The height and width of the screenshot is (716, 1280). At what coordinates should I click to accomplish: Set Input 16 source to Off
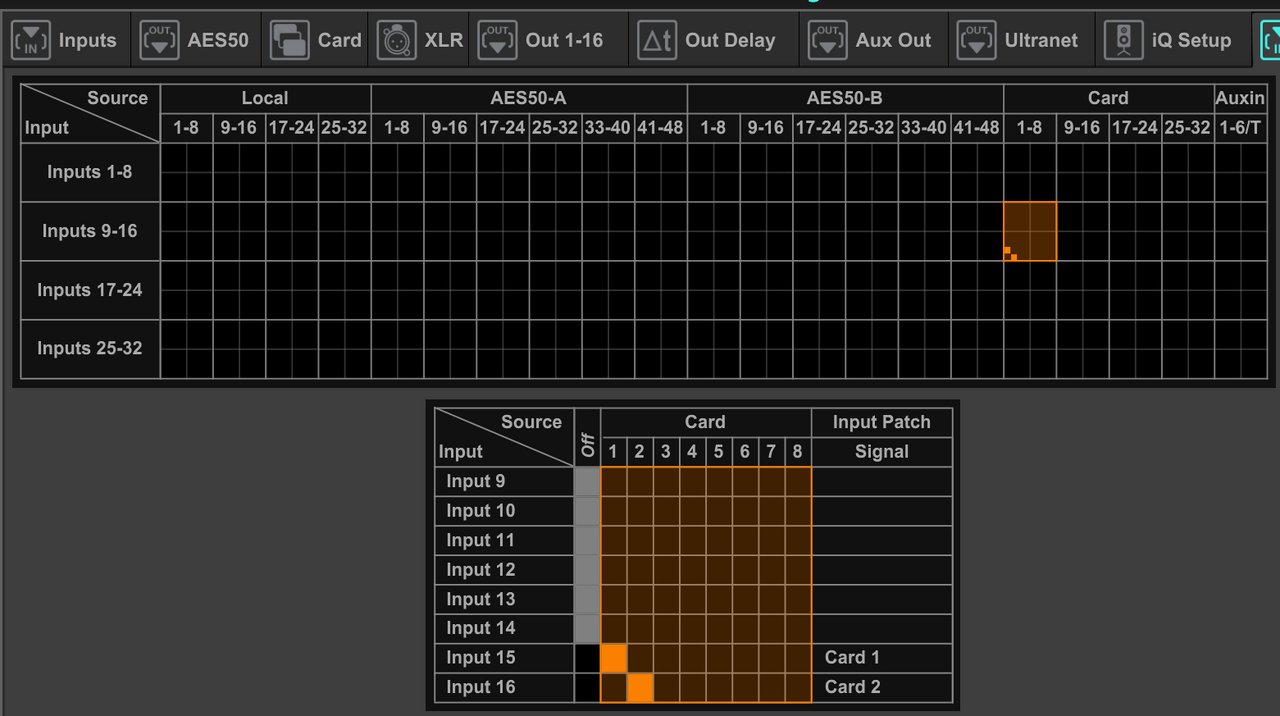click(x=588, y=687)
